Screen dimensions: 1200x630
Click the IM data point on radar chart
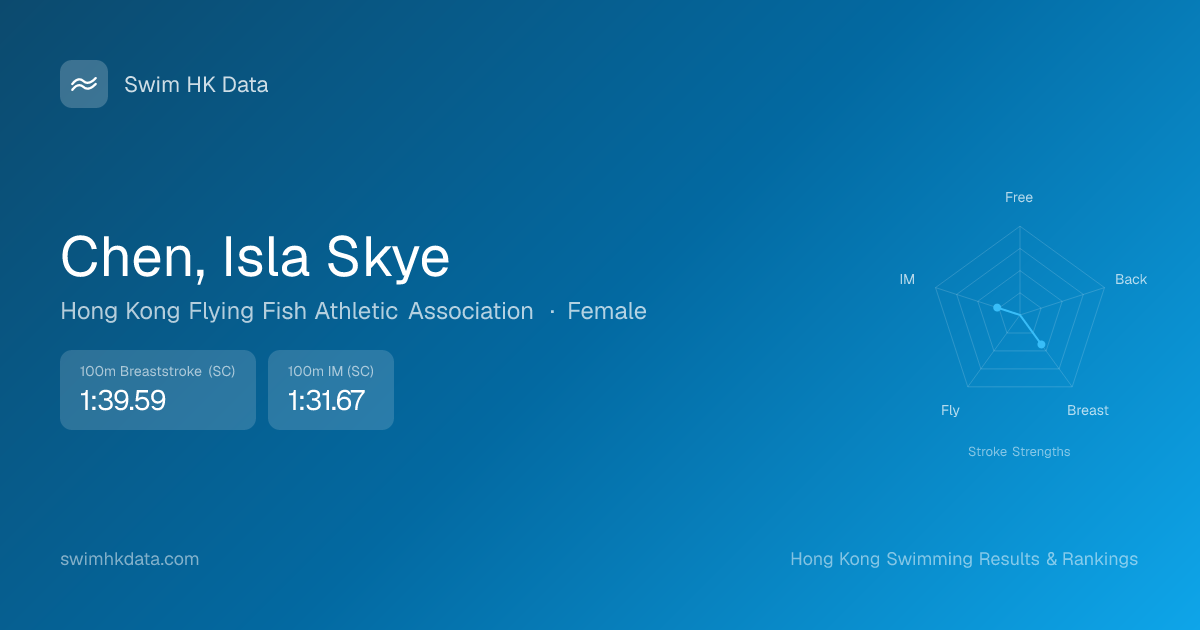click(x=997, y=308)
